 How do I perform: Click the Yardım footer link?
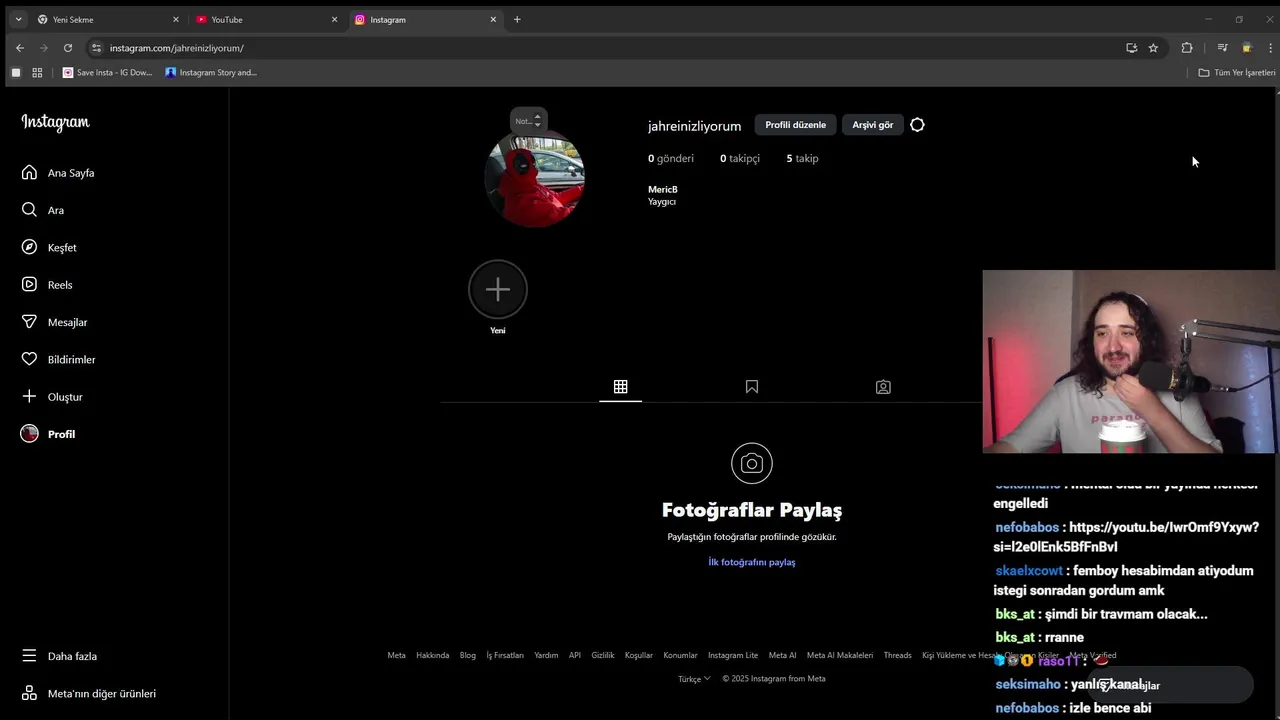coord(546,655)
